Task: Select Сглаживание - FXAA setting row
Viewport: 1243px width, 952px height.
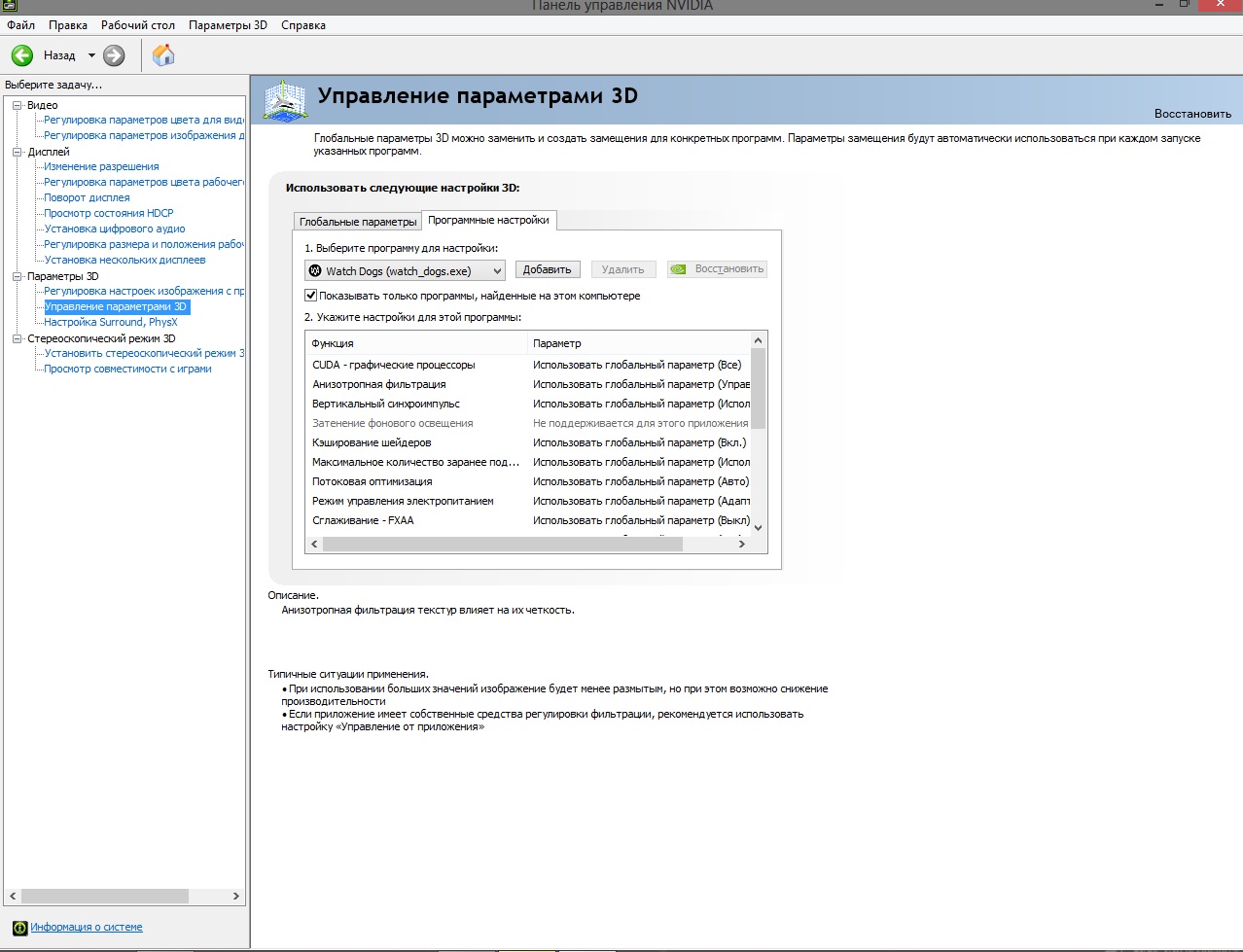Action: (529, 521)
